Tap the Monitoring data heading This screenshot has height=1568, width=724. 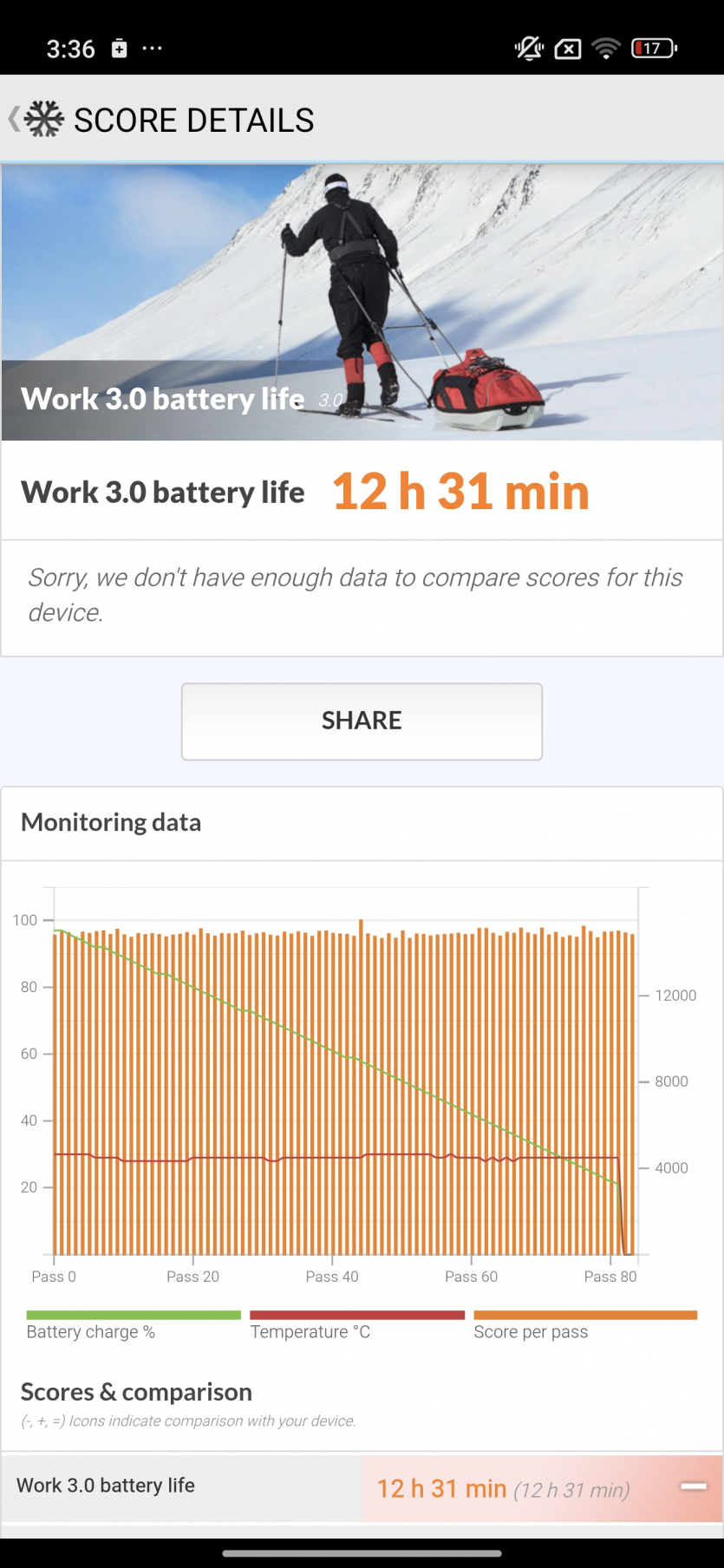tap(111, 822)
